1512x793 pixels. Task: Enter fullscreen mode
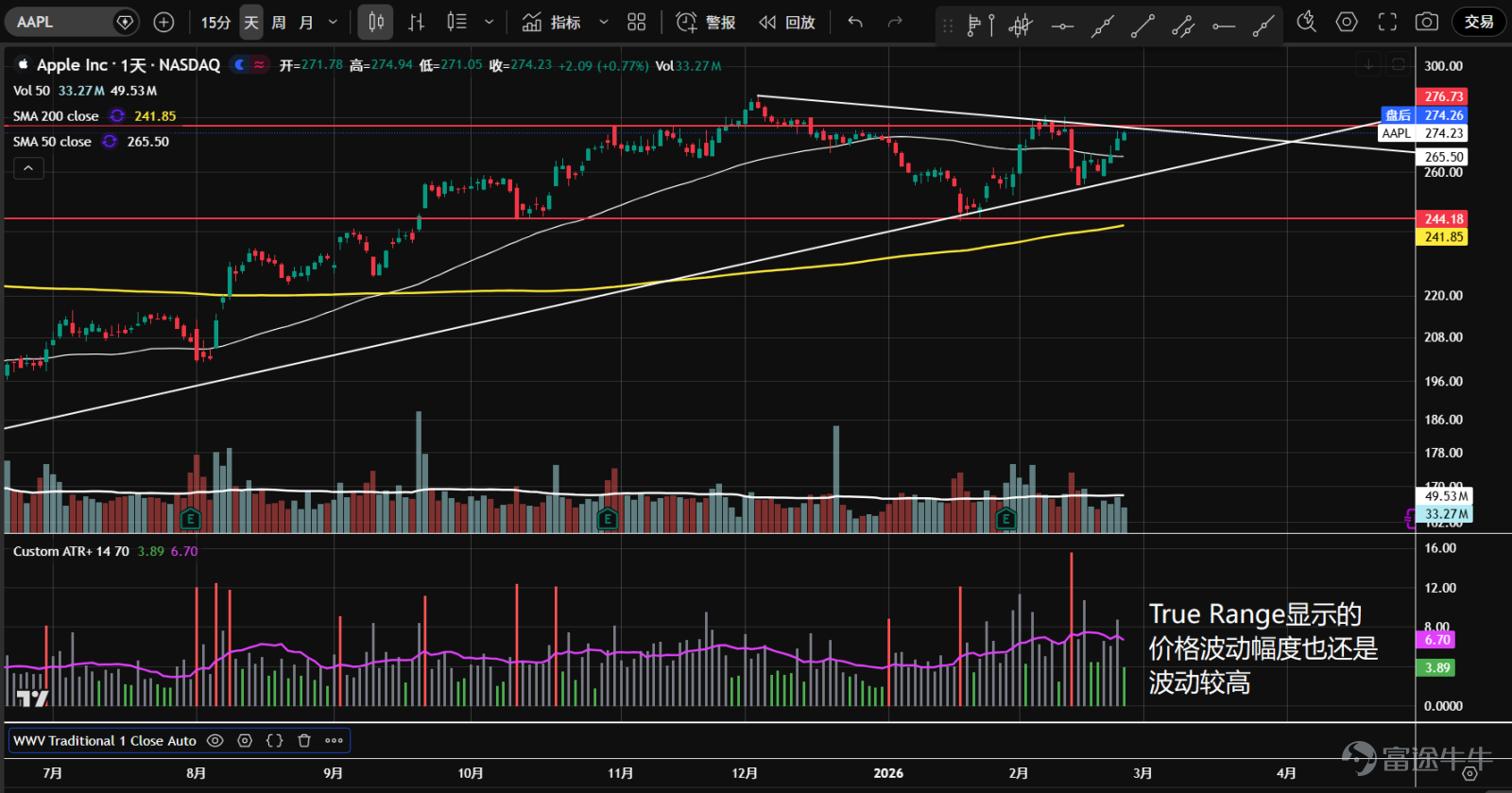tap(1387, 22)
